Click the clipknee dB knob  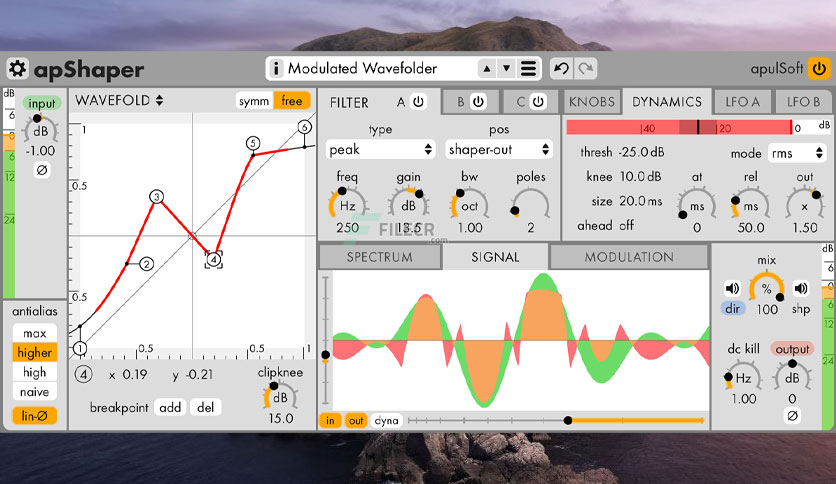280,397
